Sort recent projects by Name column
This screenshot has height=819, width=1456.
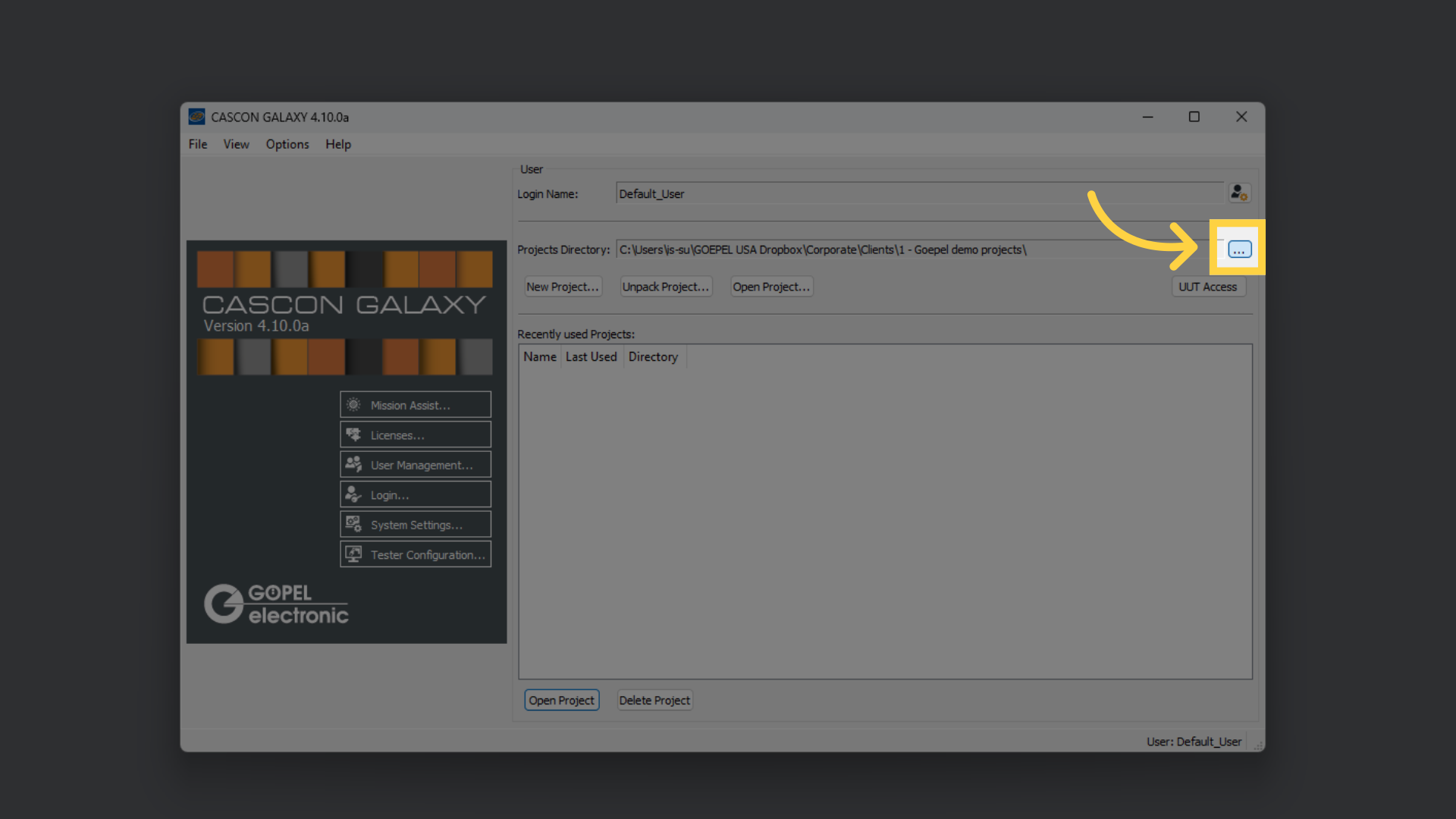[540, 356]
